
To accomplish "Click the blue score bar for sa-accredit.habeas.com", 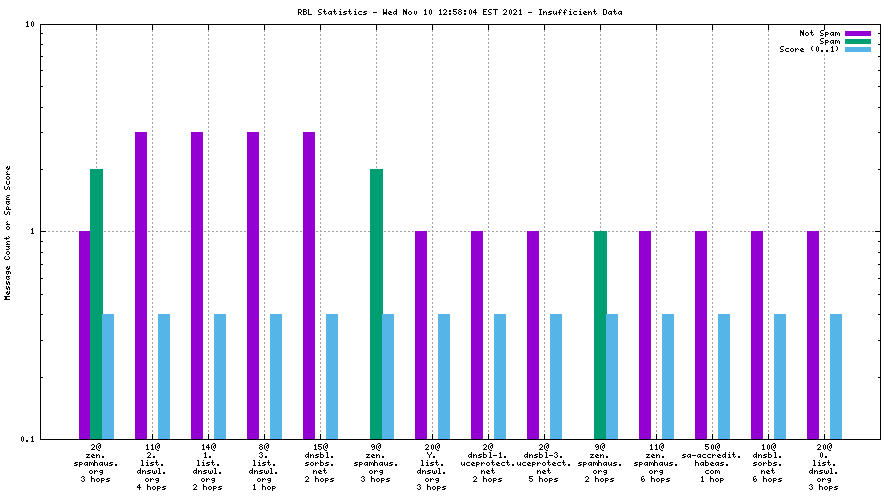I will pos(724,376).
